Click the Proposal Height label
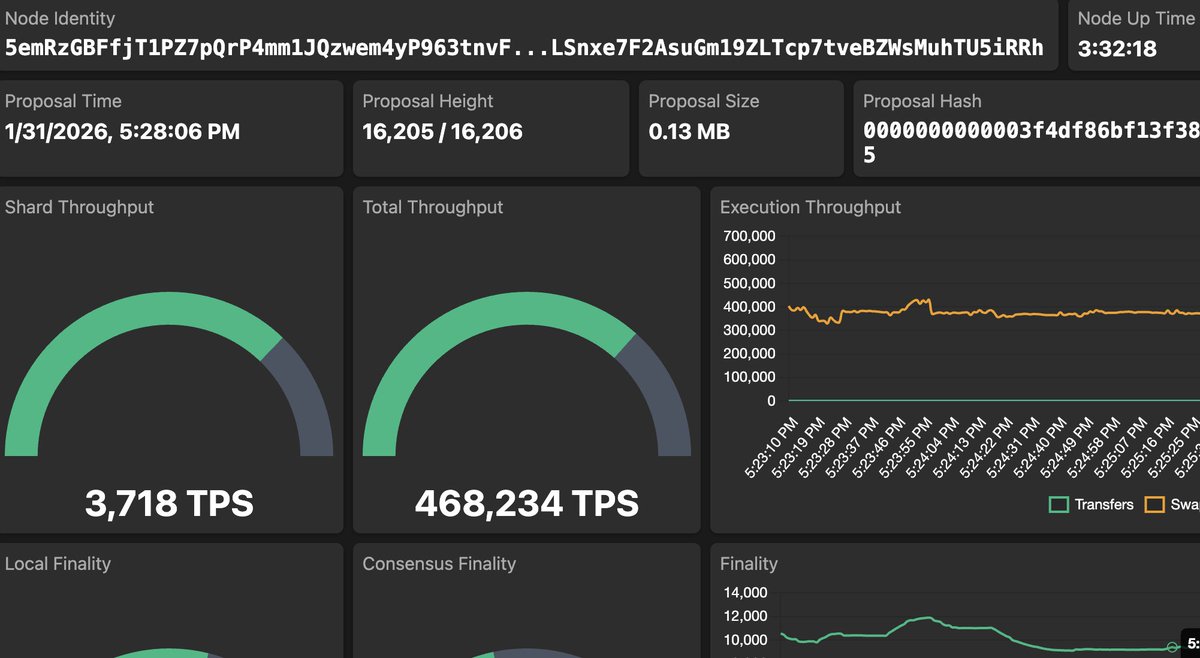Screen dimensions: 1200x658 coord(428,101)
